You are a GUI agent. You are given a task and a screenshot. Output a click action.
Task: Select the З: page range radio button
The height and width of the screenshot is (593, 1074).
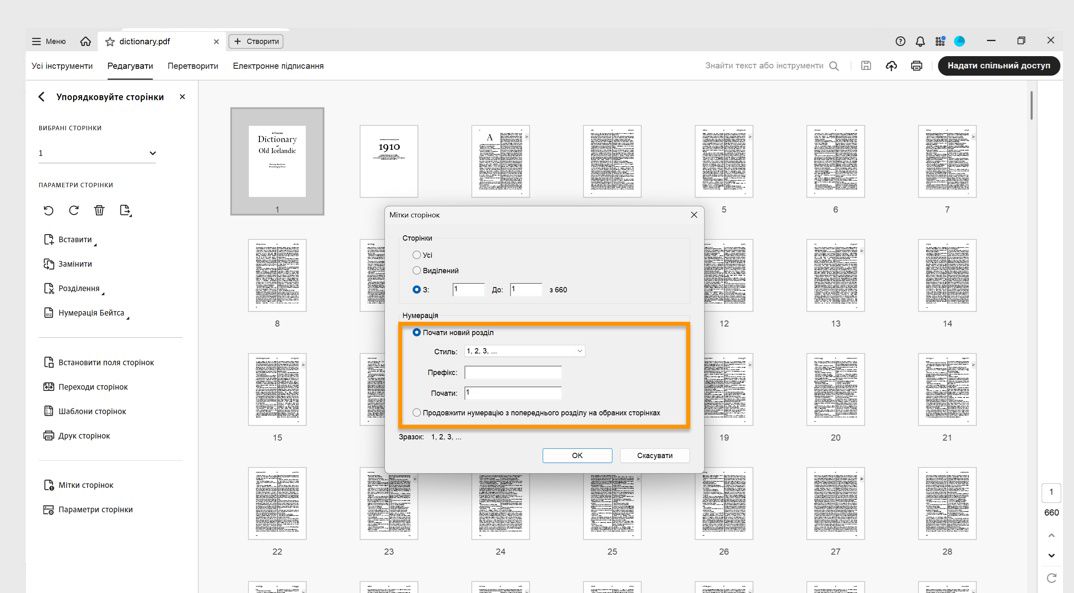click(416, 290)
